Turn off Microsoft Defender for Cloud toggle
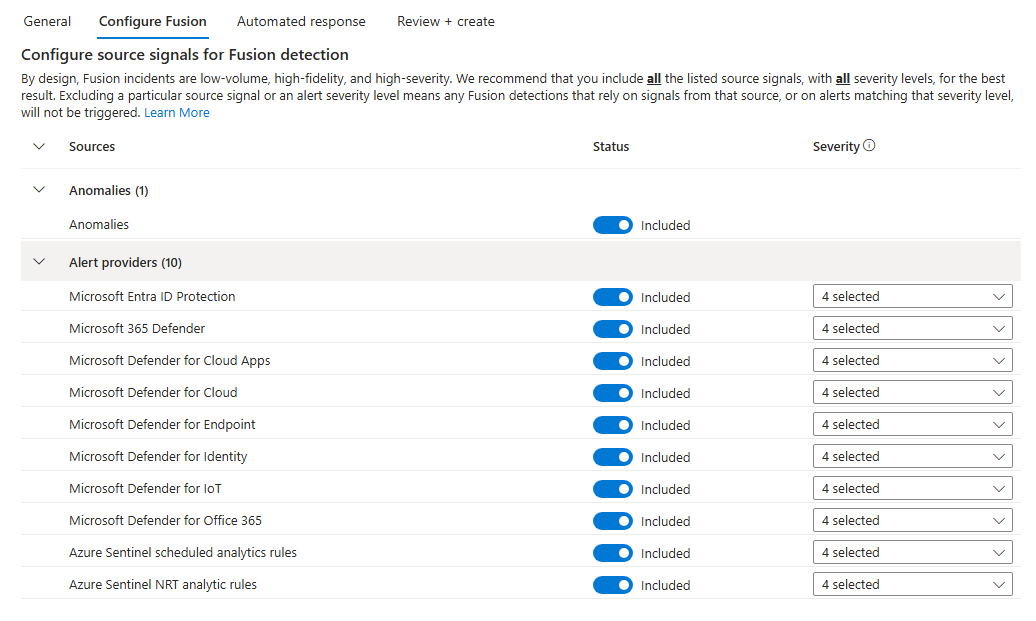 (x=612, y=393)
